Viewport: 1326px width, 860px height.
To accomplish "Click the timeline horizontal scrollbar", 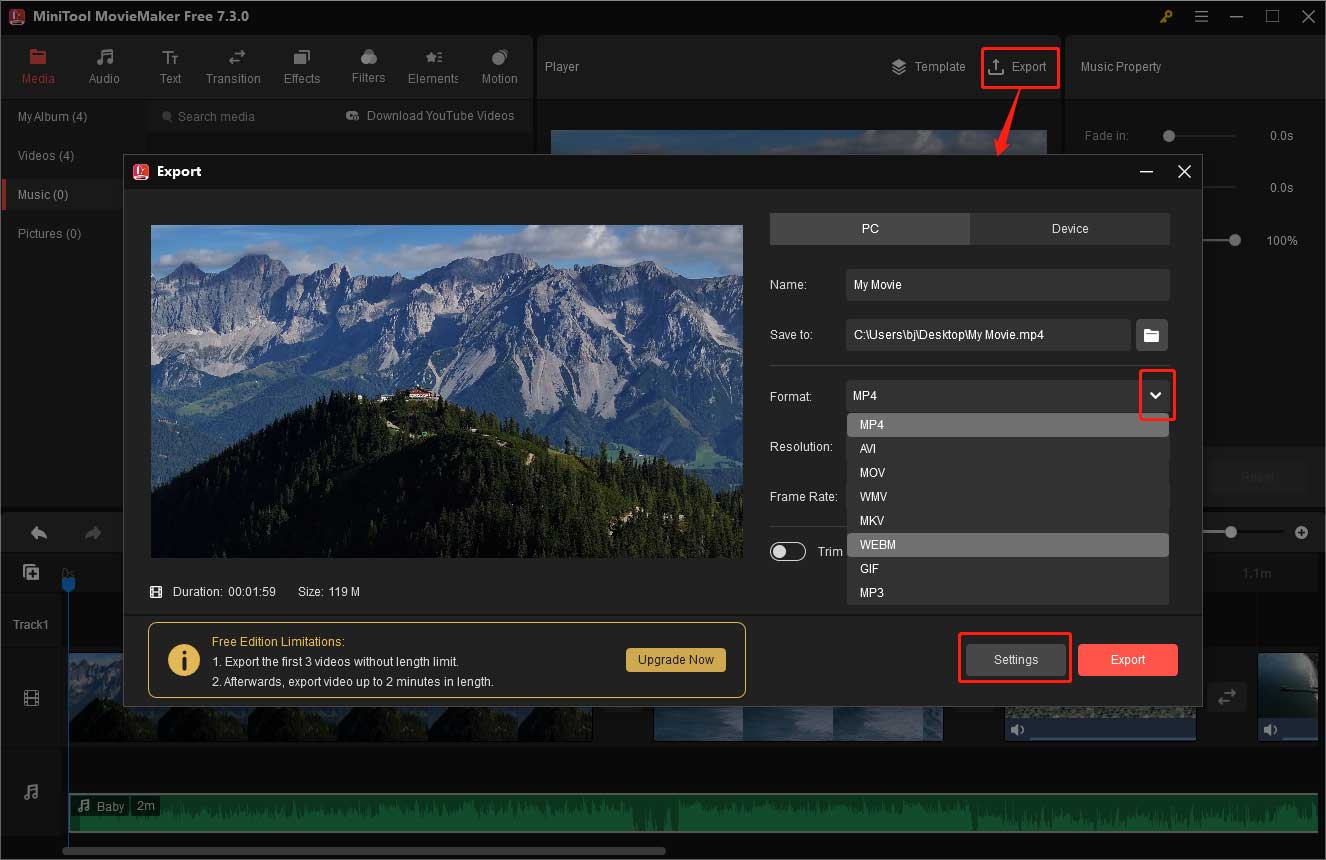I will point(364,851).
